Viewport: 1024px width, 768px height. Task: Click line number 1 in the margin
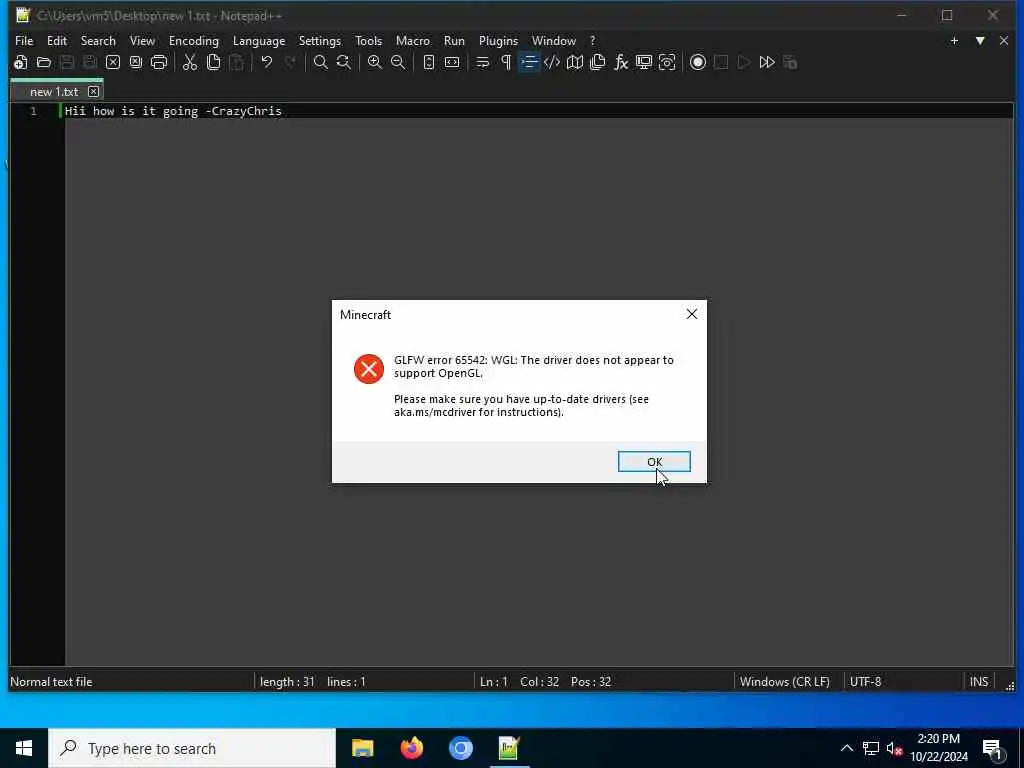(x=33, y=111)
